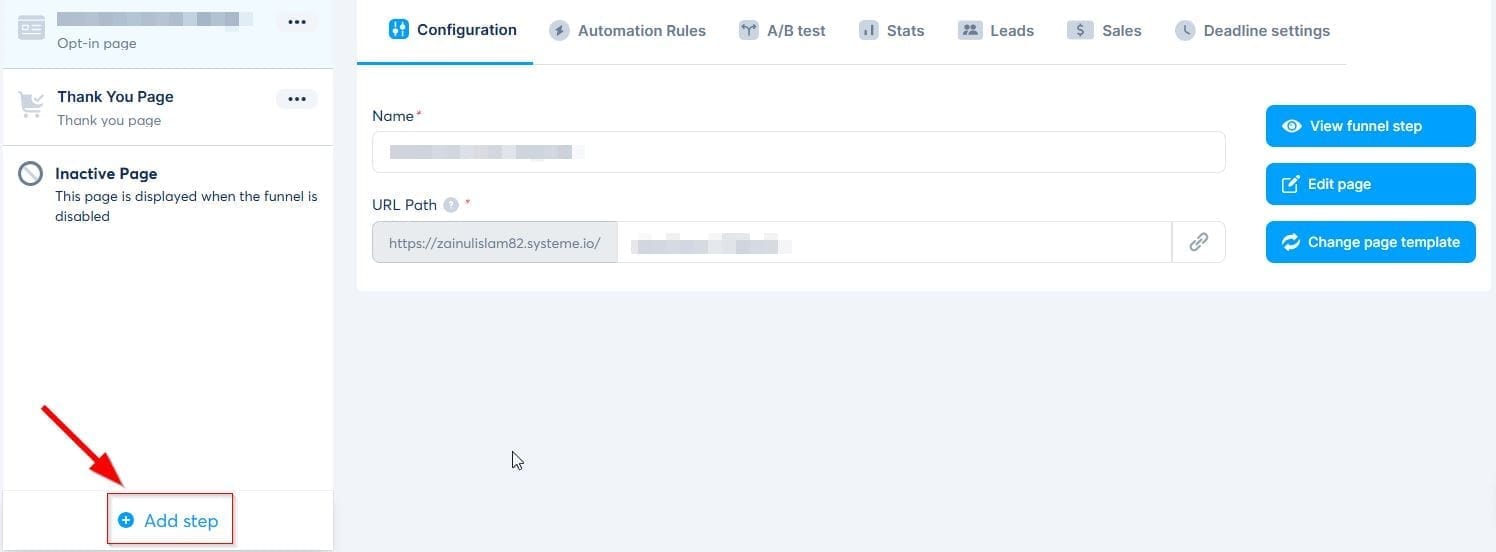
Task: Select the Sales tab
Action: point(1104,31)
